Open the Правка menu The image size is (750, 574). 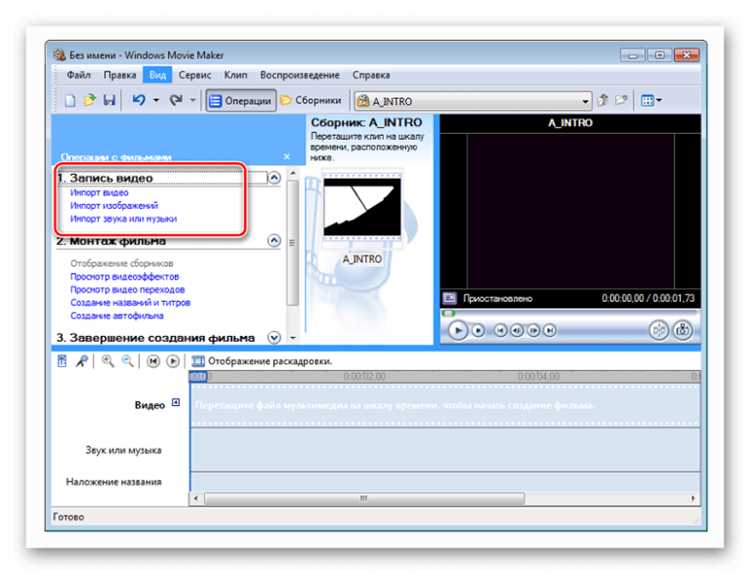click(120, 75)
